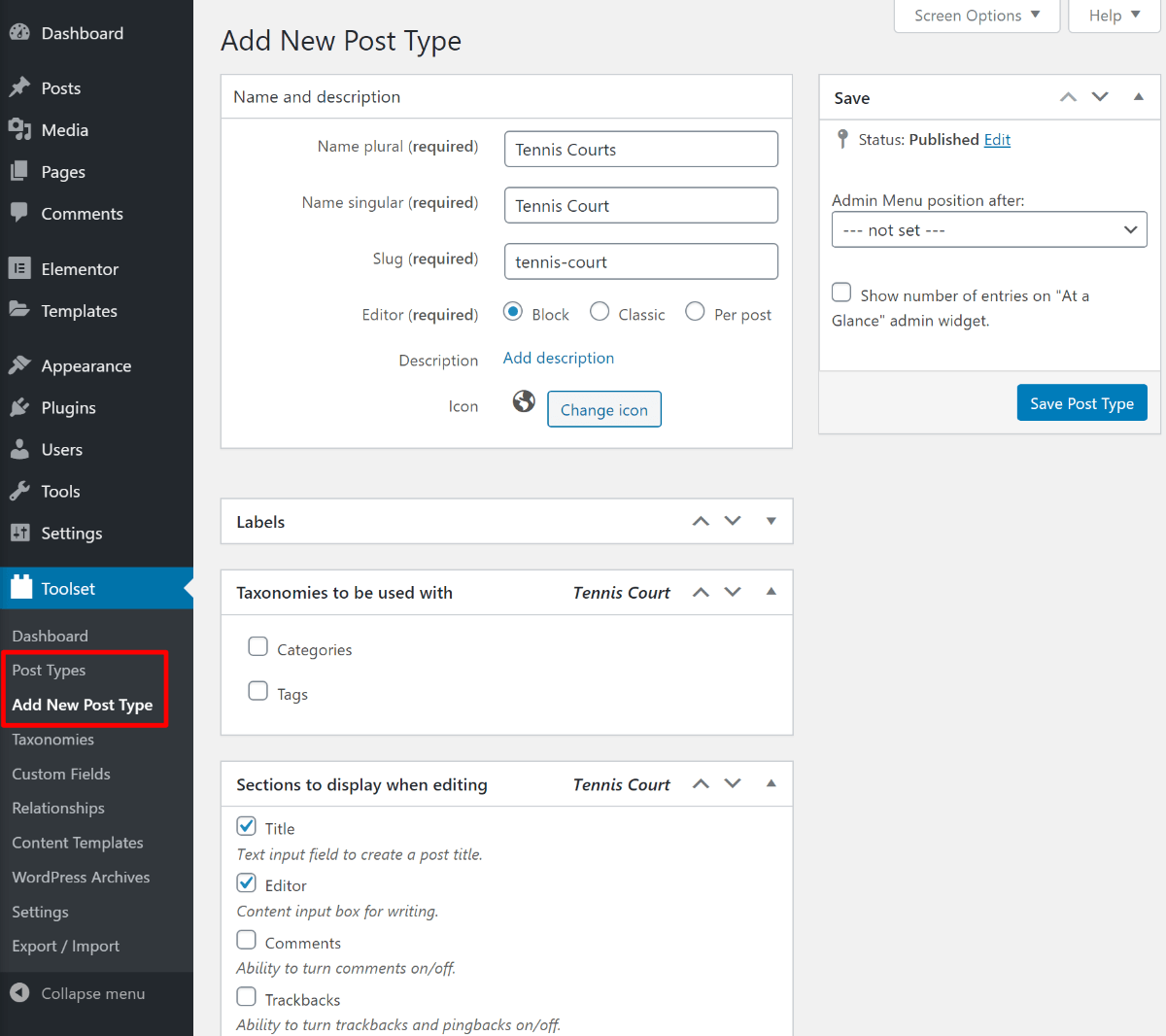Click the Tools wrench icon
The image size is (1166, 1036).
(x=19, y=492)
